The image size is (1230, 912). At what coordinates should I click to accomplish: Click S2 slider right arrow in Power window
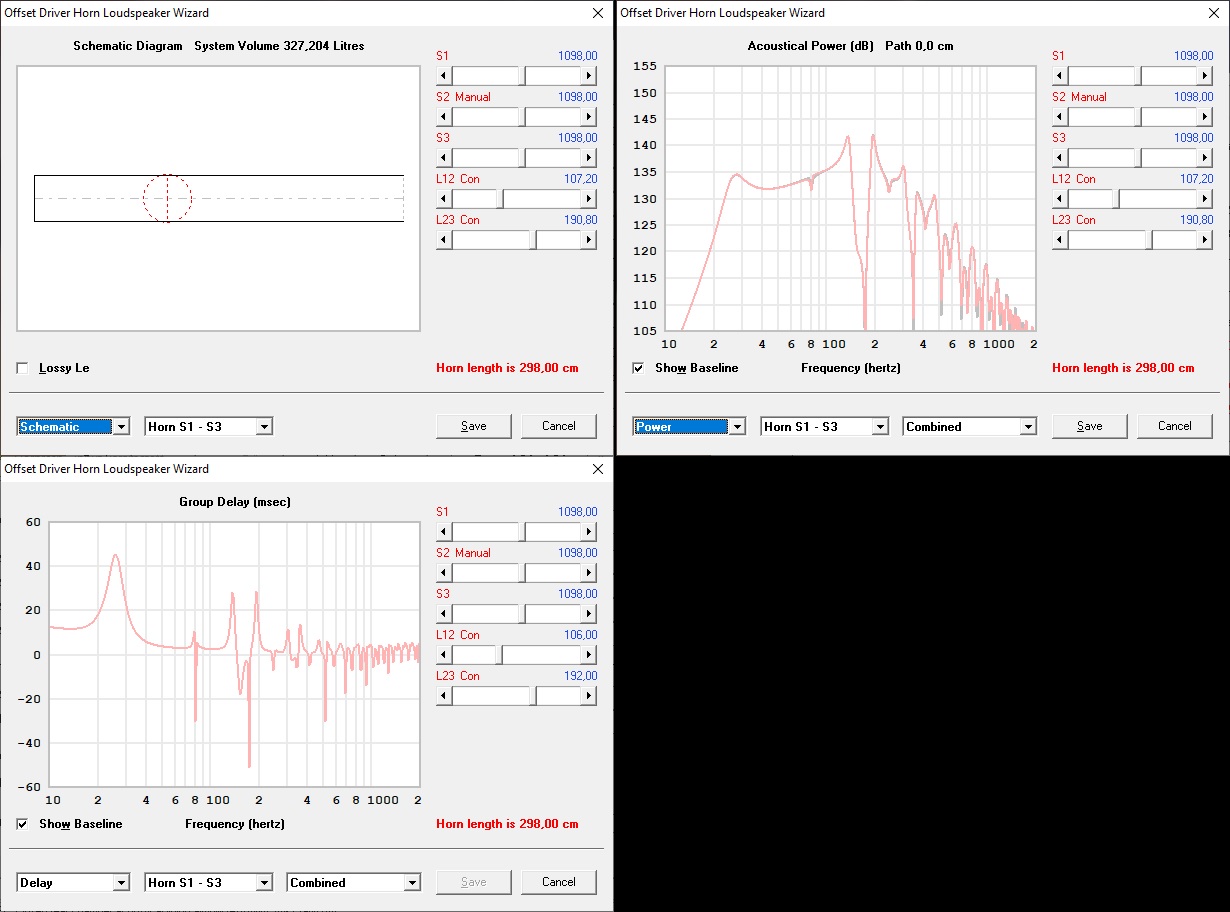pyautogui.click(x=1205, y=117)
